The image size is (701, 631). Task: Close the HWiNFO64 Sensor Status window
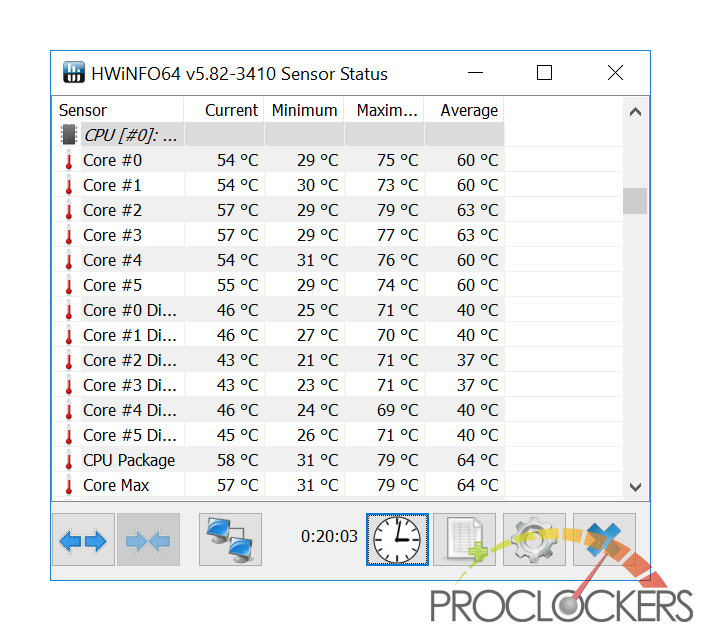[x=615, y=72]
